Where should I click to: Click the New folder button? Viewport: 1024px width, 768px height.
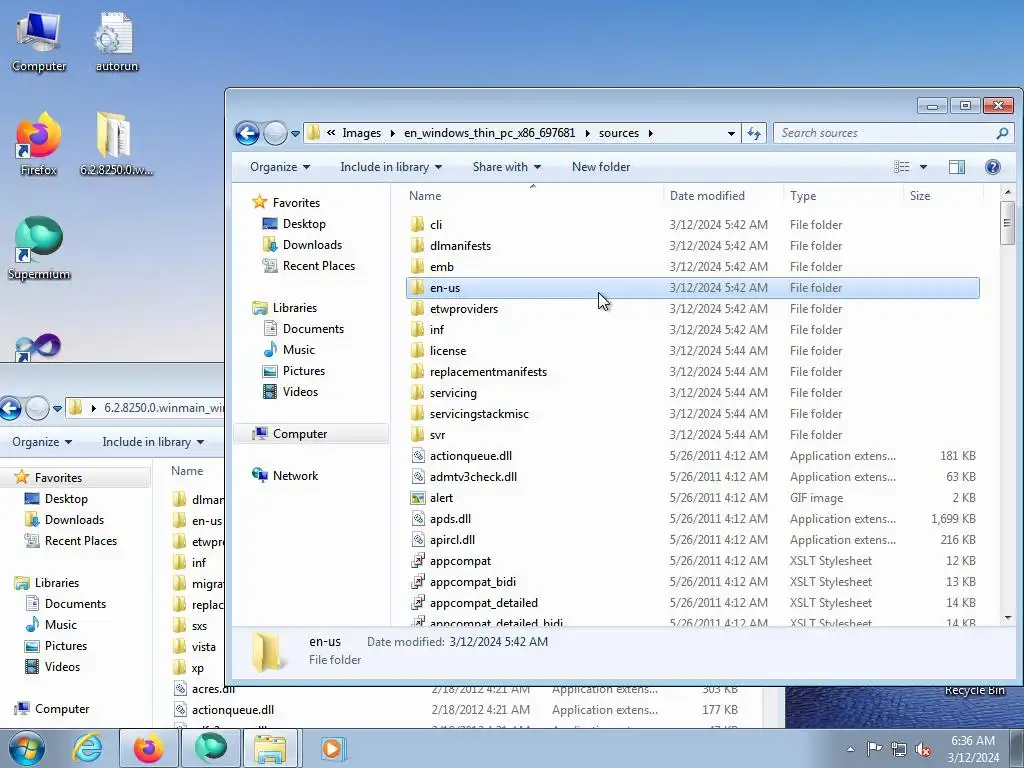pyautogui.click(x=601, y=167)
